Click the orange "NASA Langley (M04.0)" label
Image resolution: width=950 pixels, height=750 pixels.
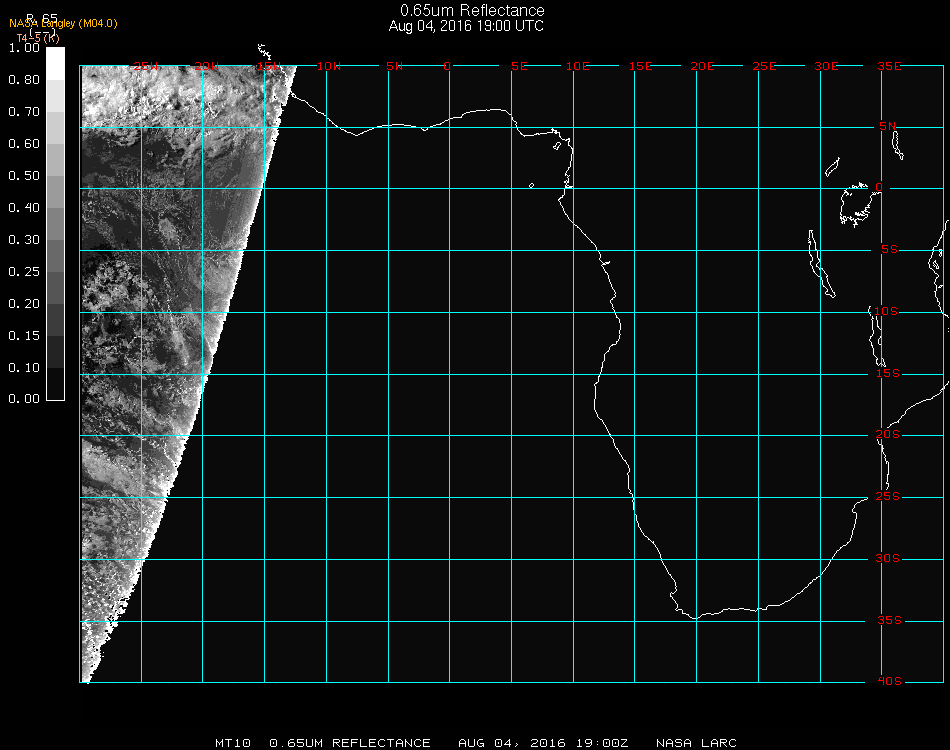pos(63,24)
